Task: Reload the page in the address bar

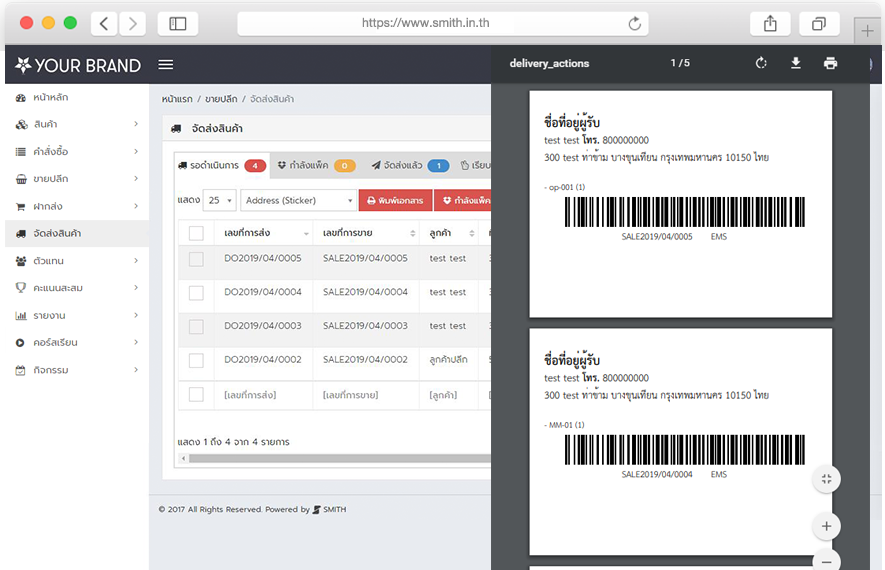Action: tap(634, 24)
